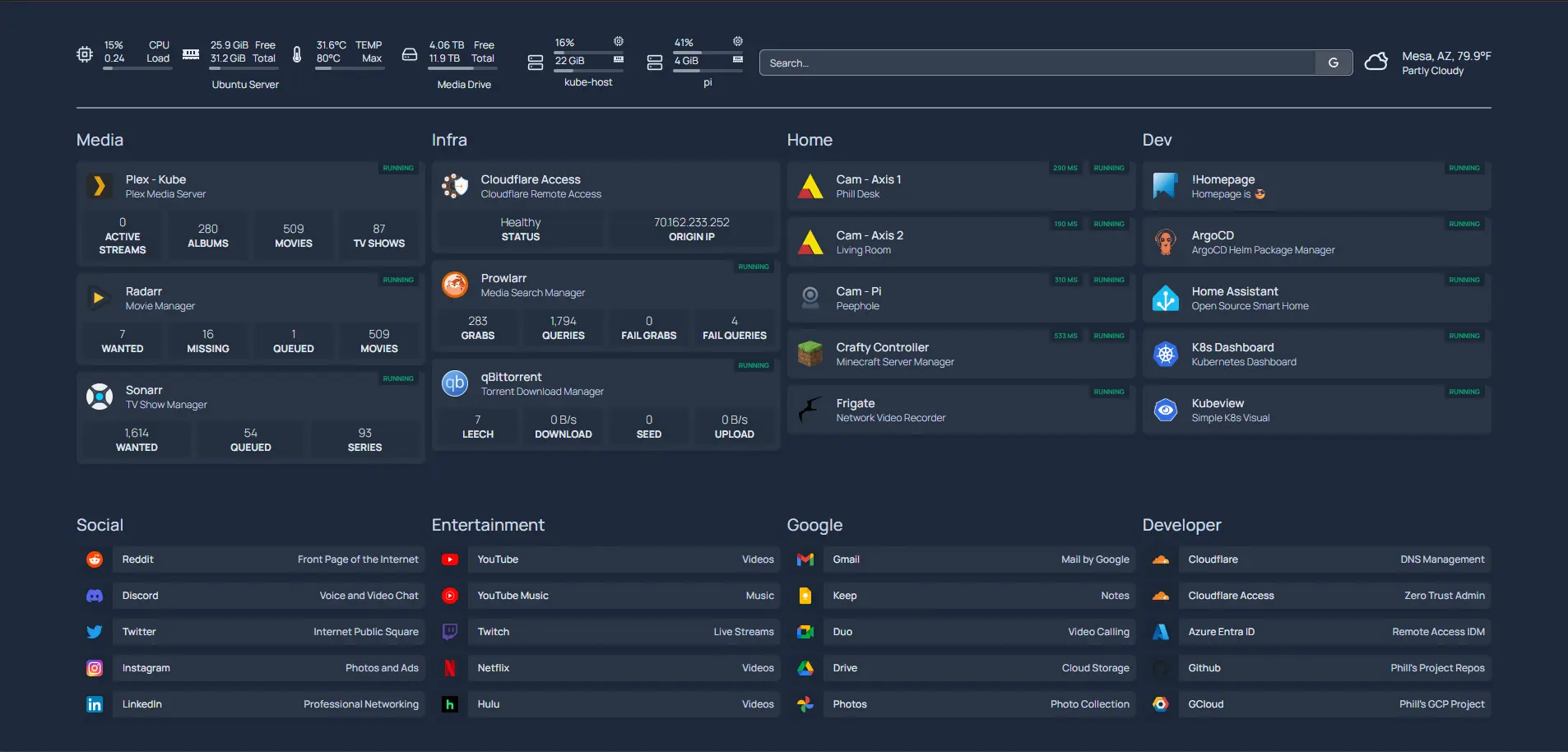Click the Google Photos pinwheel icon
This screenshot has width=1568, height=752.
(805, 704)
